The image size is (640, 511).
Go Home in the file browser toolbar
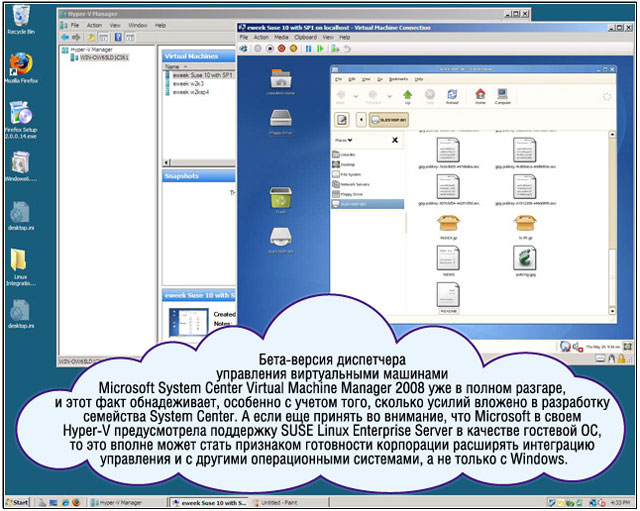[480, 96]
